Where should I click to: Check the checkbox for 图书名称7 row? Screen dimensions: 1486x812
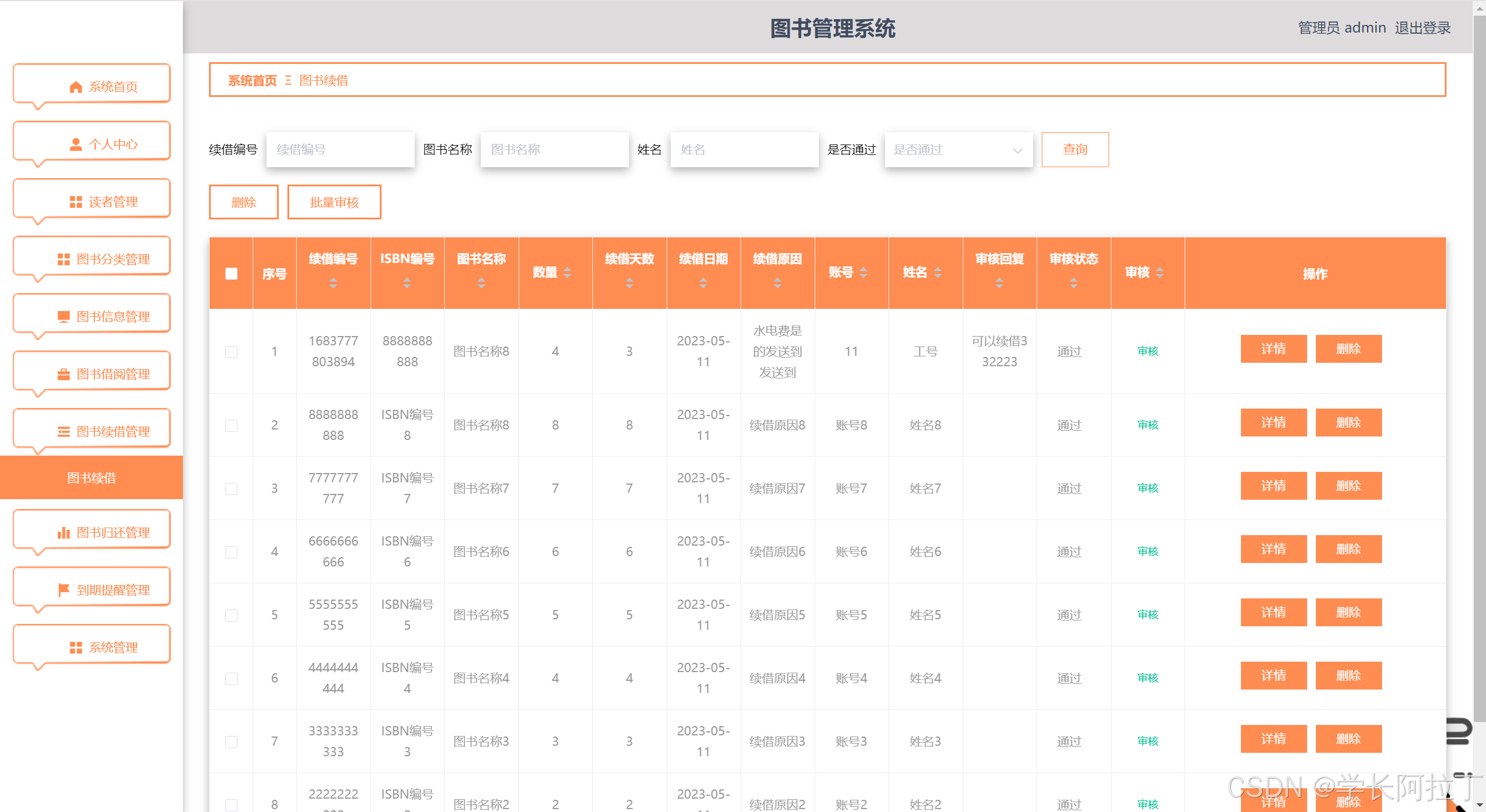pos(231,488)
